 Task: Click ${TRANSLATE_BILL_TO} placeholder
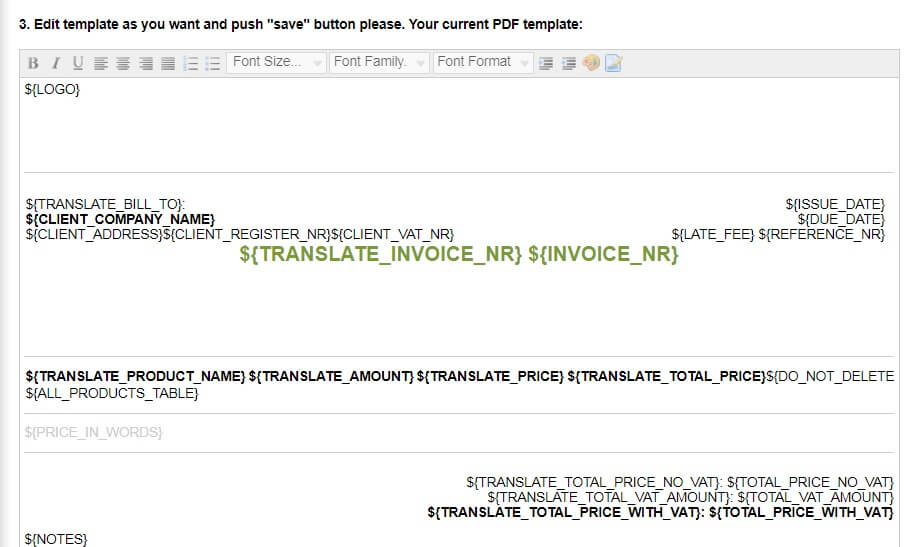(x=103, y=204)
